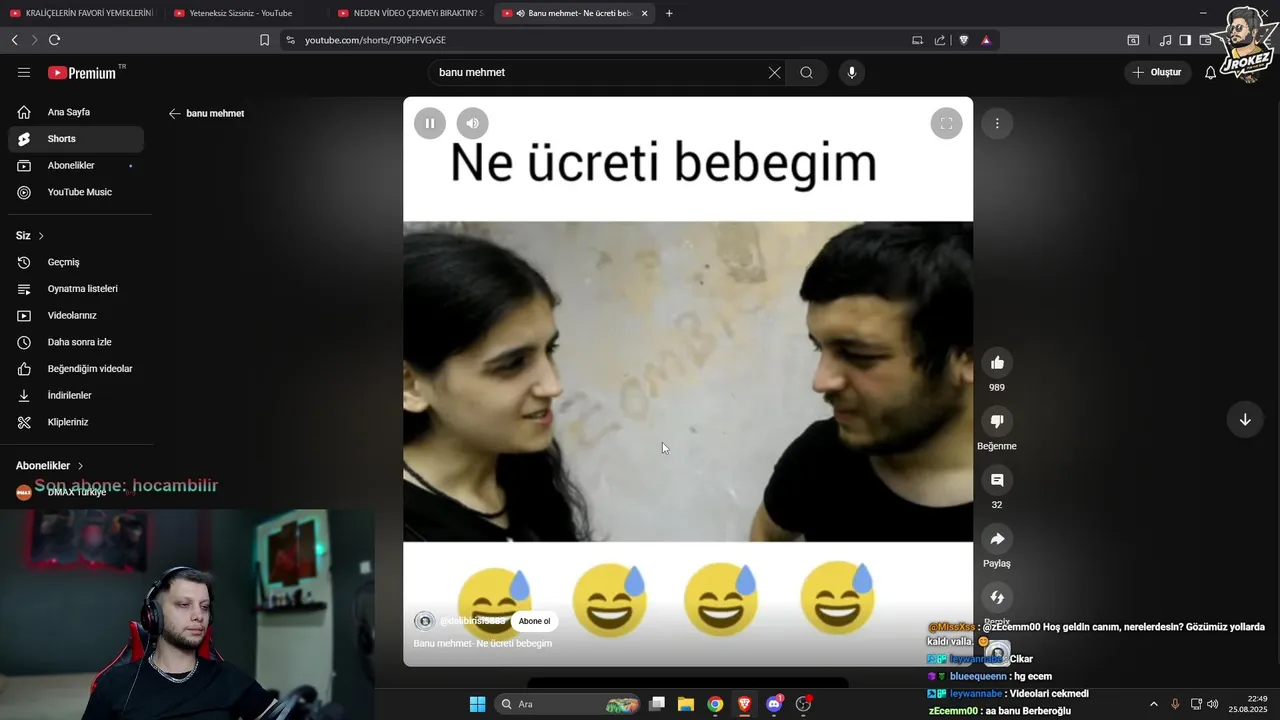The image size is (1280, 720).
Task: Bookmark this page icon
Action: pyautogui.click(x=264, y=40)
